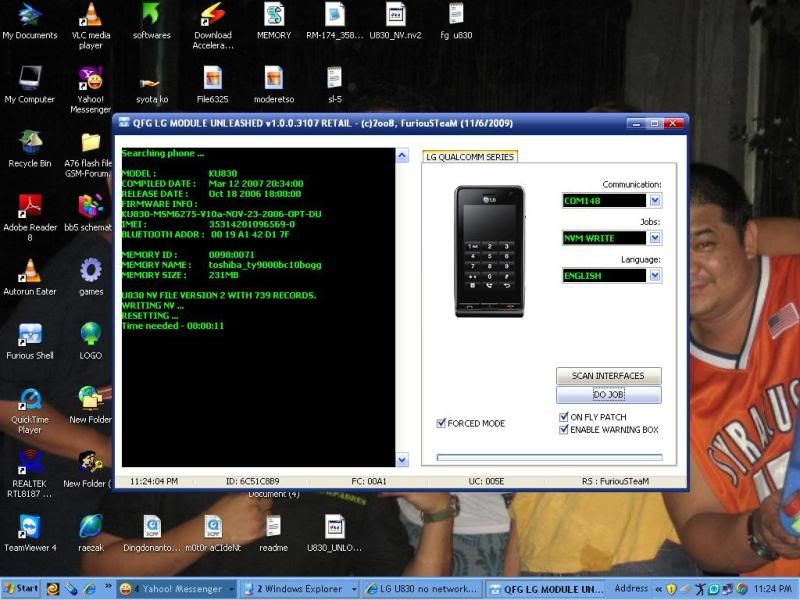Switch to QFG LG MODULE taskbar button
The height and width of the screenshot is (600, 800).
[x=545, y=589]
